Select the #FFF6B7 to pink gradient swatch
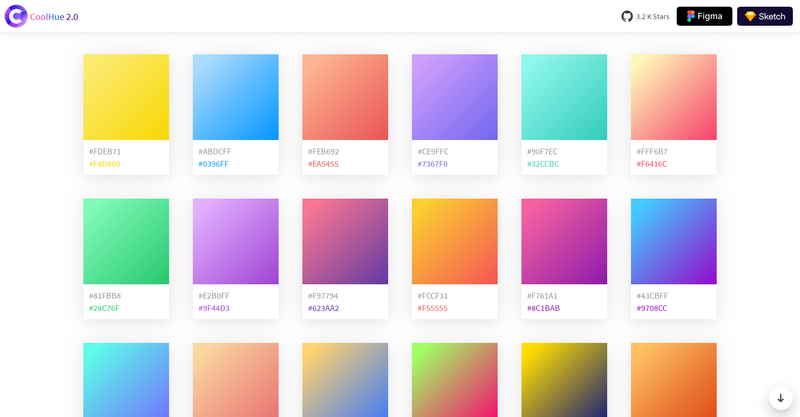 pyautogui.click(x=673, y=97)
